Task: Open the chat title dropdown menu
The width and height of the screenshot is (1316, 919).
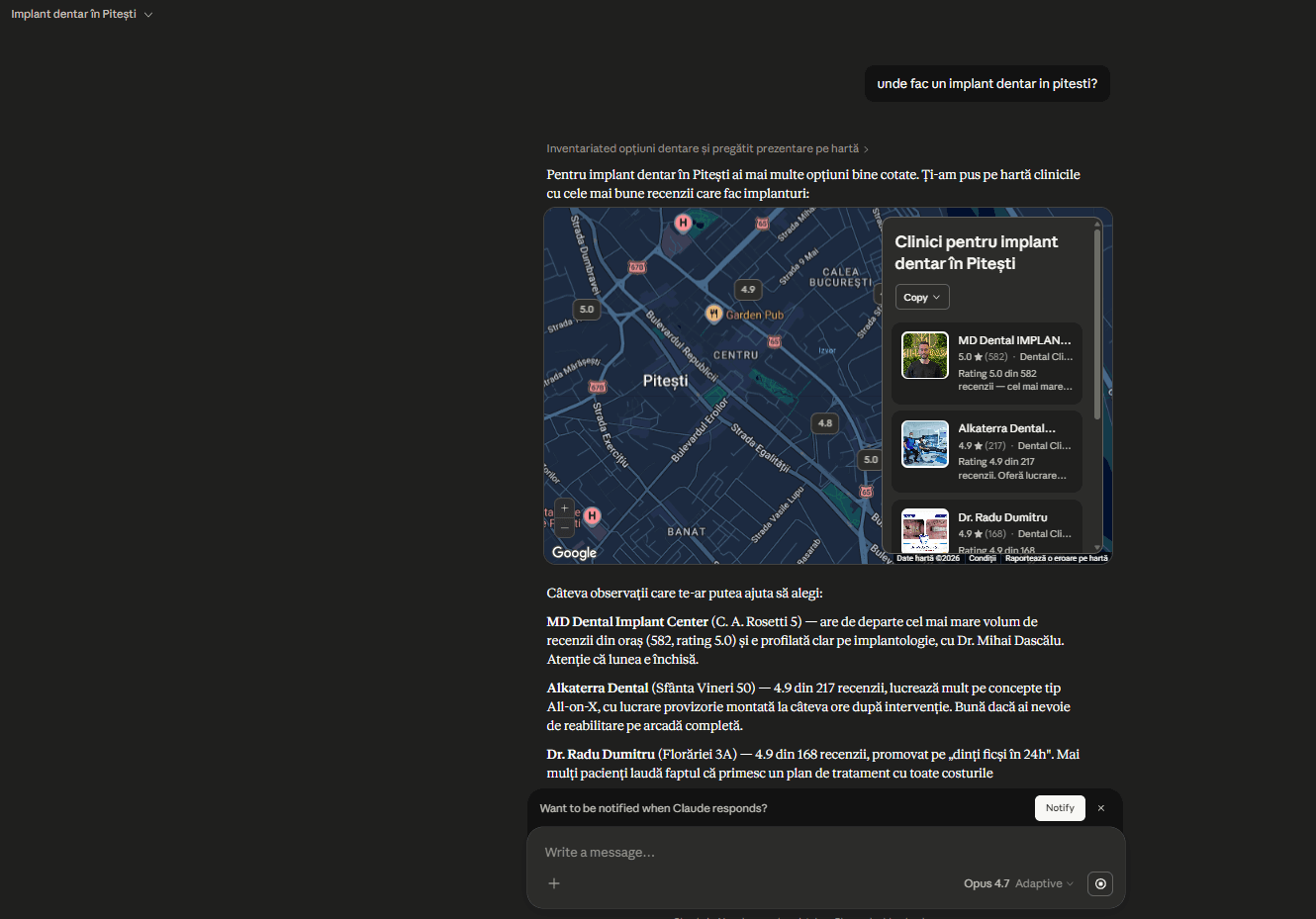Action: tap(81, 15)
